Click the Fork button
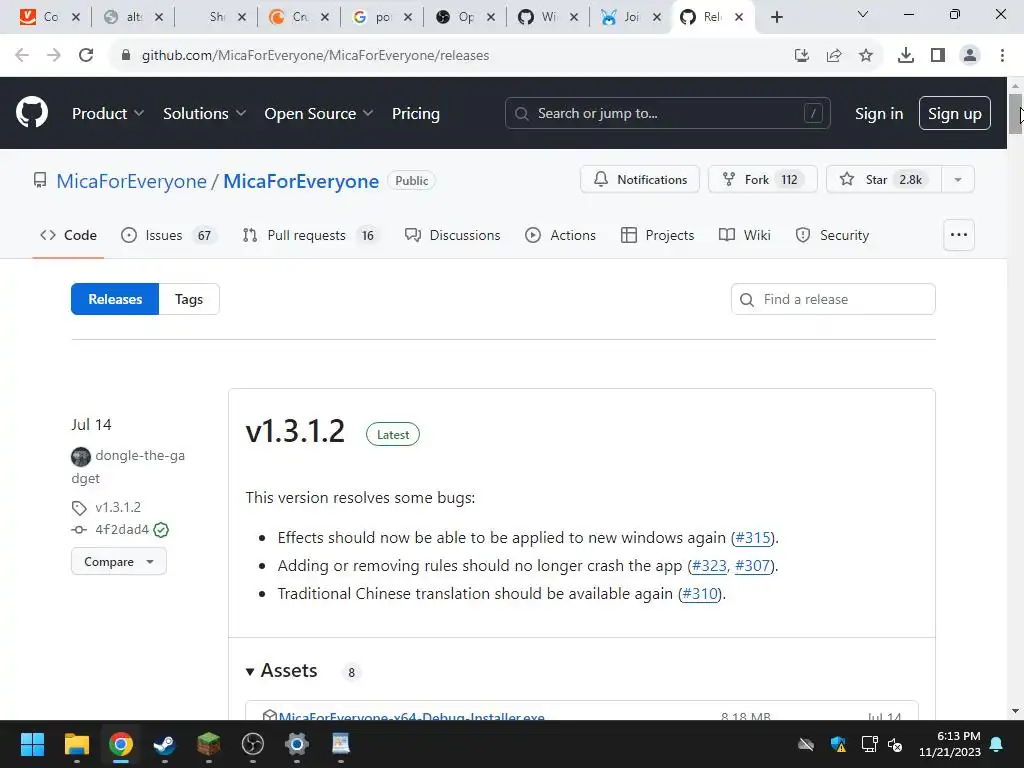Viewport: 1024px width, 768px height. [763, 180]
